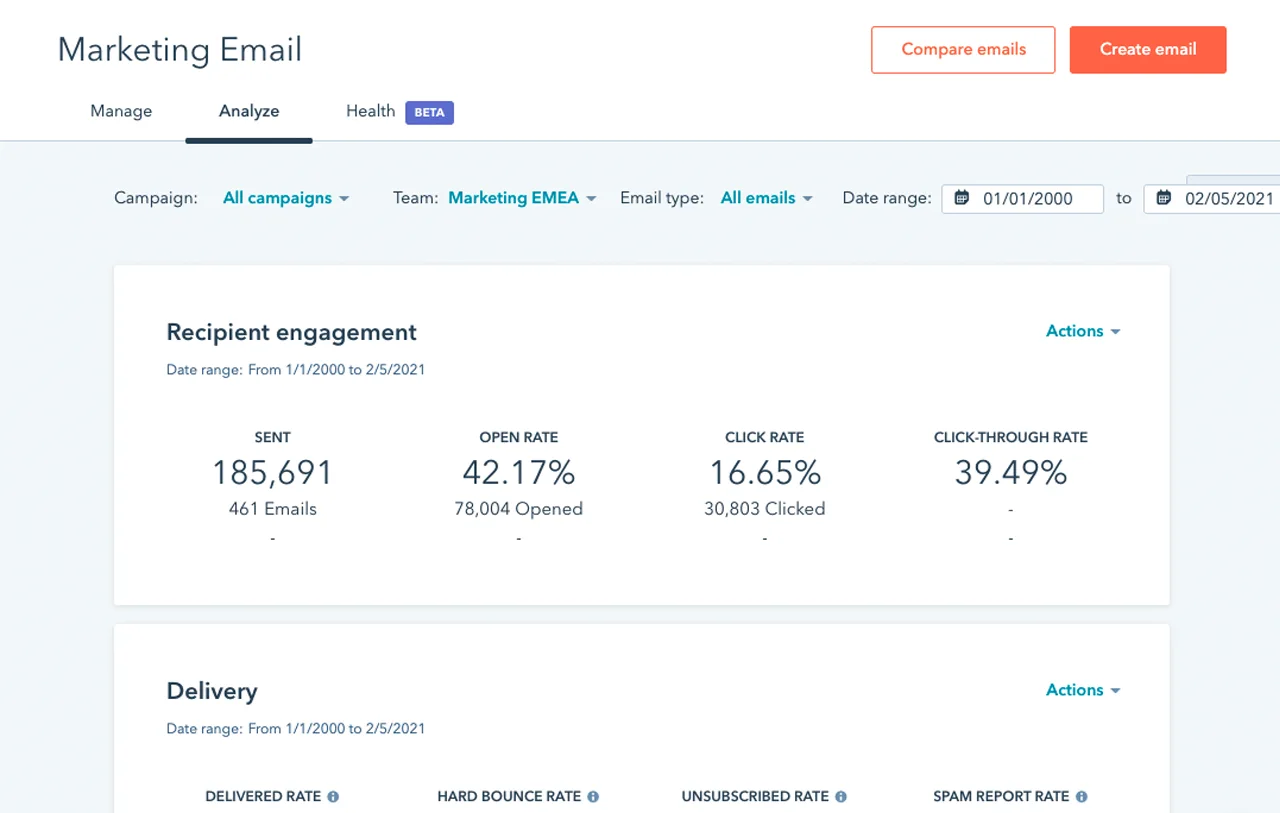
Task: Open Actions menu for Recipient engagement
Action: point(1082,331)
